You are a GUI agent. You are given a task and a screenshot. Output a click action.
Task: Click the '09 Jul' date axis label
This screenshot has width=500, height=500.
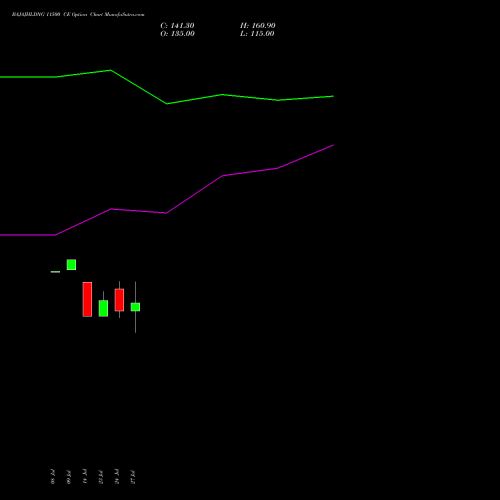click(x=69, y=477)
